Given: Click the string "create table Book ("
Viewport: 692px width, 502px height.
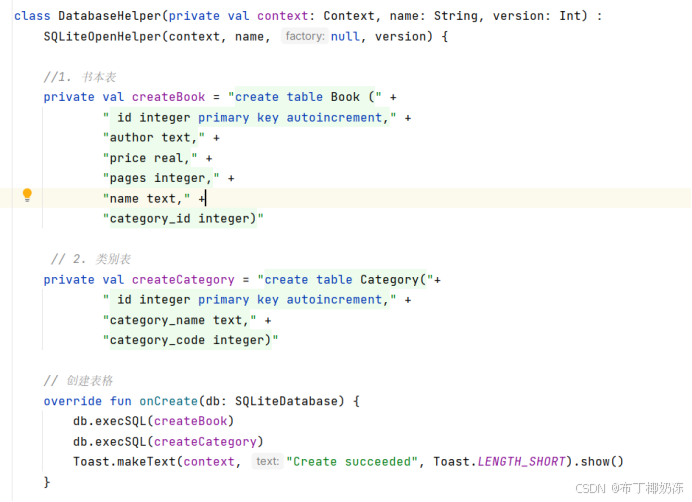Looking at the screenshot, I should (x=305, y=97).
